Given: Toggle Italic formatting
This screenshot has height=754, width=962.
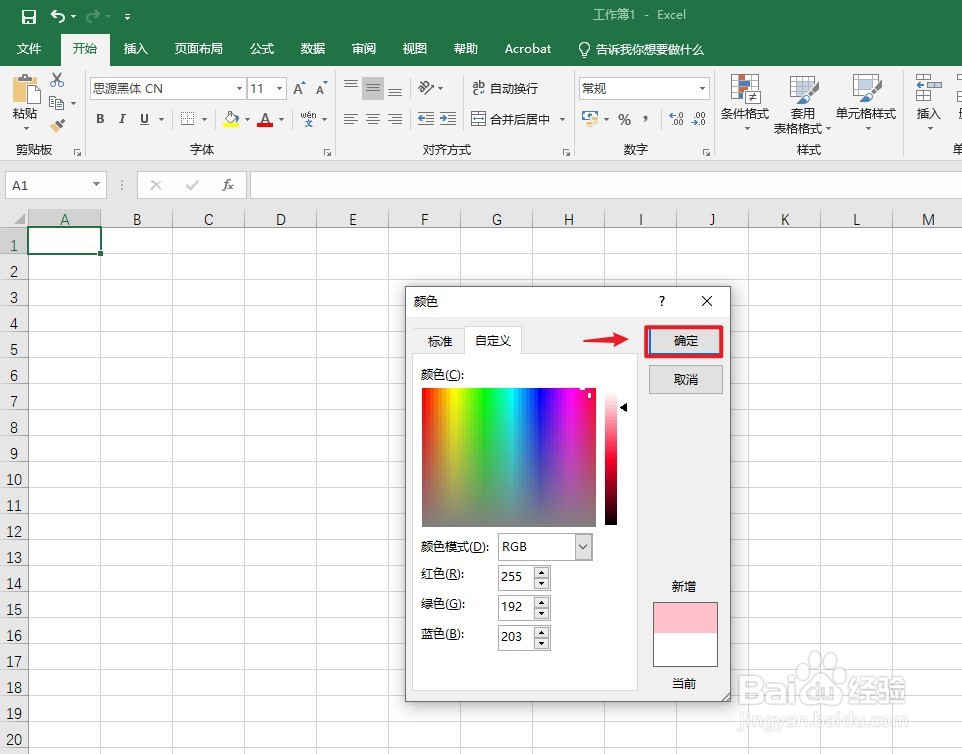Looking at the screenshot, I should coord(122,119).
